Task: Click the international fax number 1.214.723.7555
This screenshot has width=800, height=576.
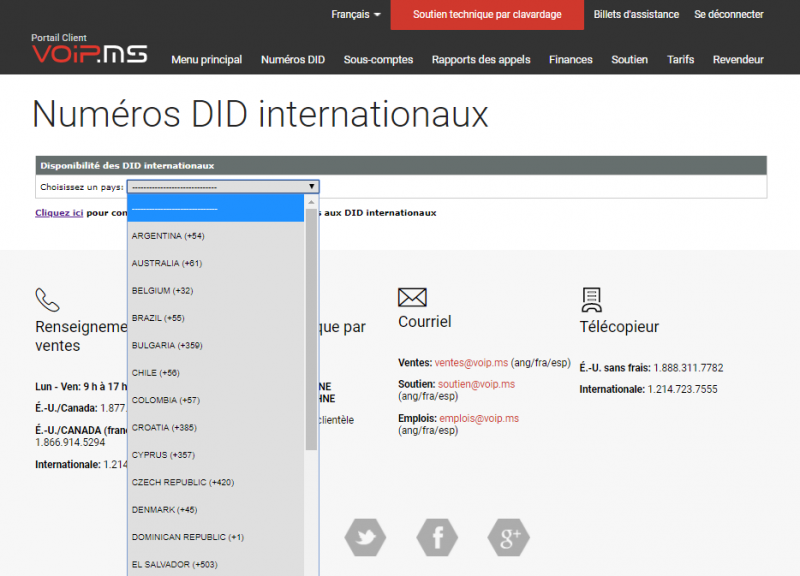Action: (683, 389)
